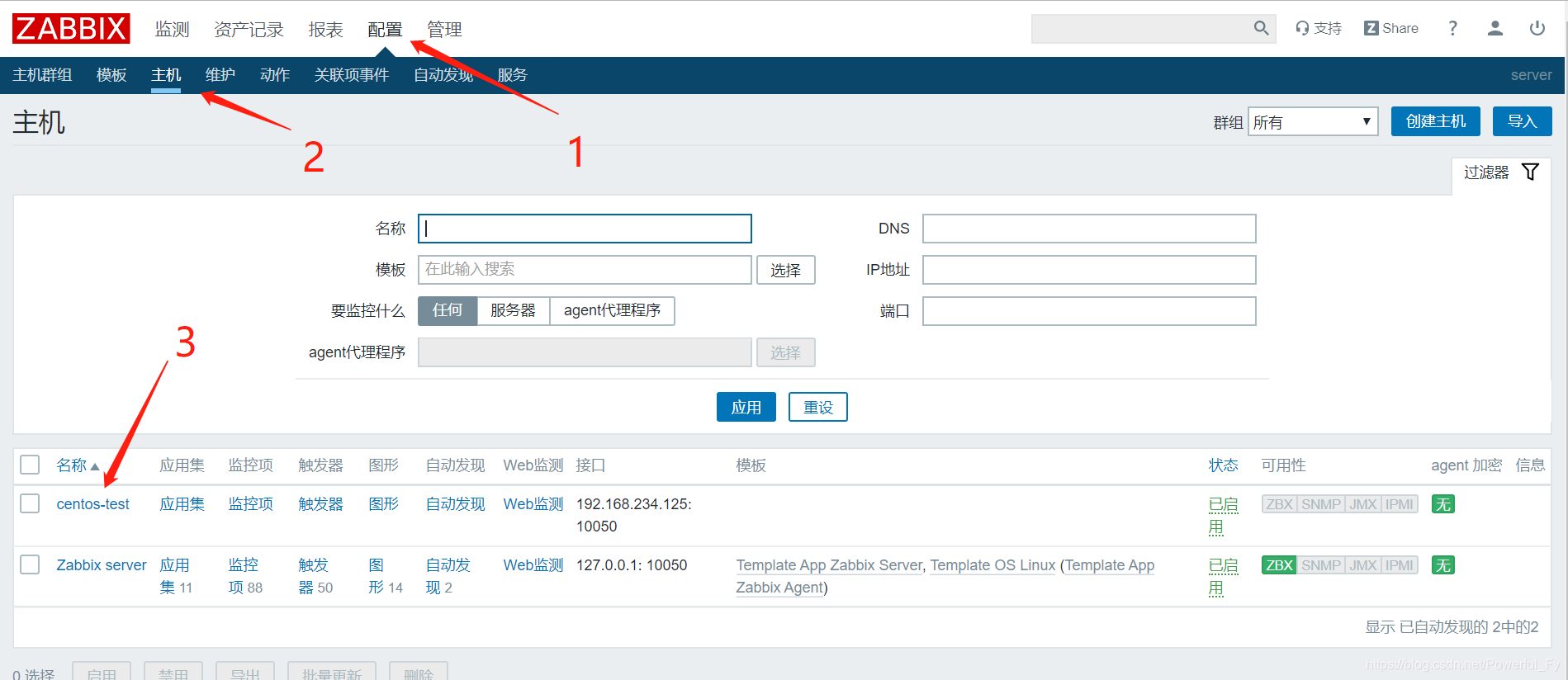This screenshot has width=1568, height=680.
Task: Select 服务器 monitoring option
Action: pyautogui.click(x=514, y=310)
